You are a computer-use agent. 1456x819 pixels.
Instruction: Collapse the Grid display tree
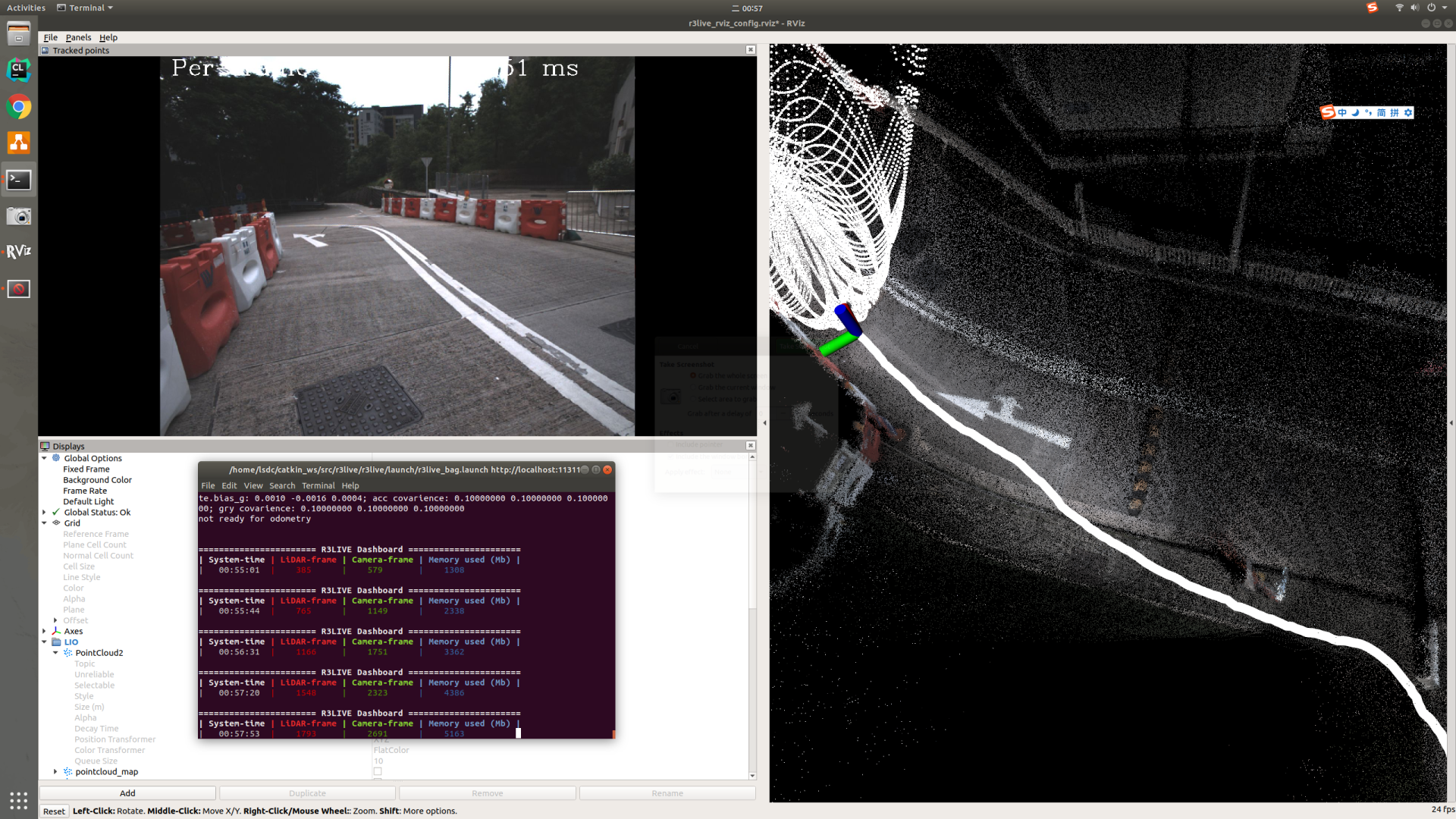point(44,523)
